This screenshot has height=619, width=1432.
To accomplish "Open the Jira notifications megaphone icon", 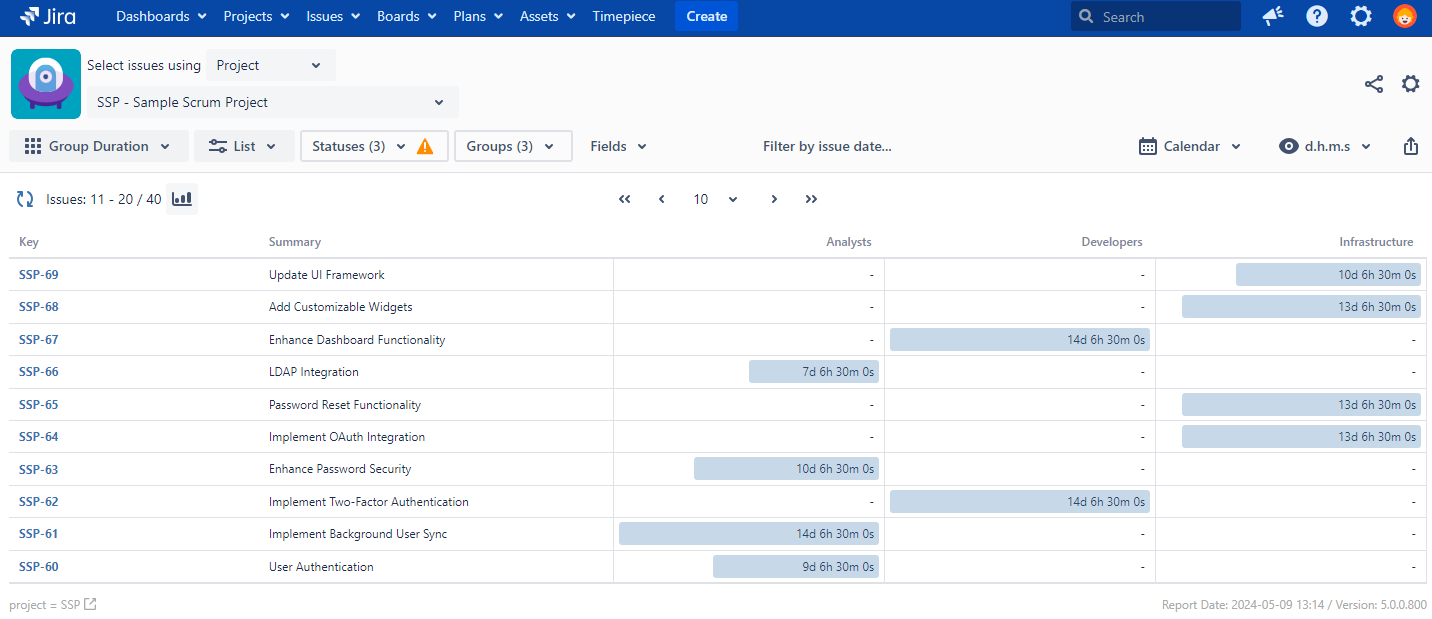I will 1273,16.
